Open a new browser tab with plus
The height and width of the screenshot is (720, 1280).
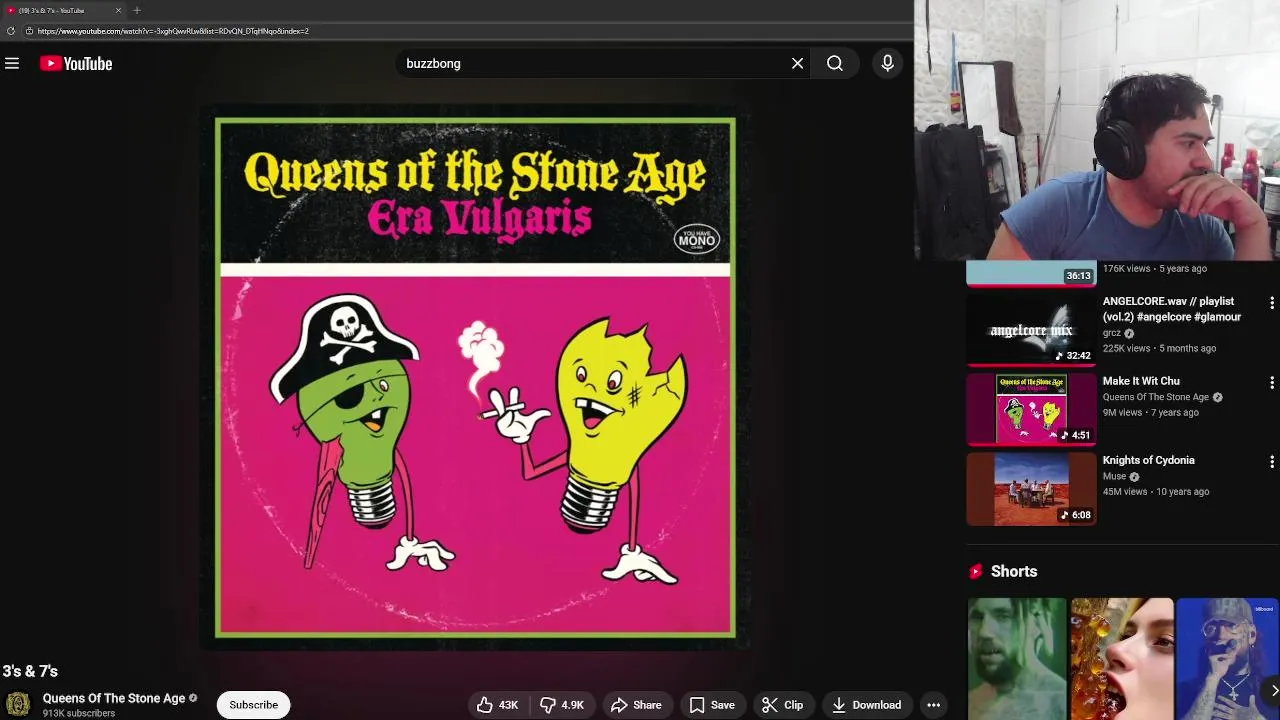tap(137, 10)
